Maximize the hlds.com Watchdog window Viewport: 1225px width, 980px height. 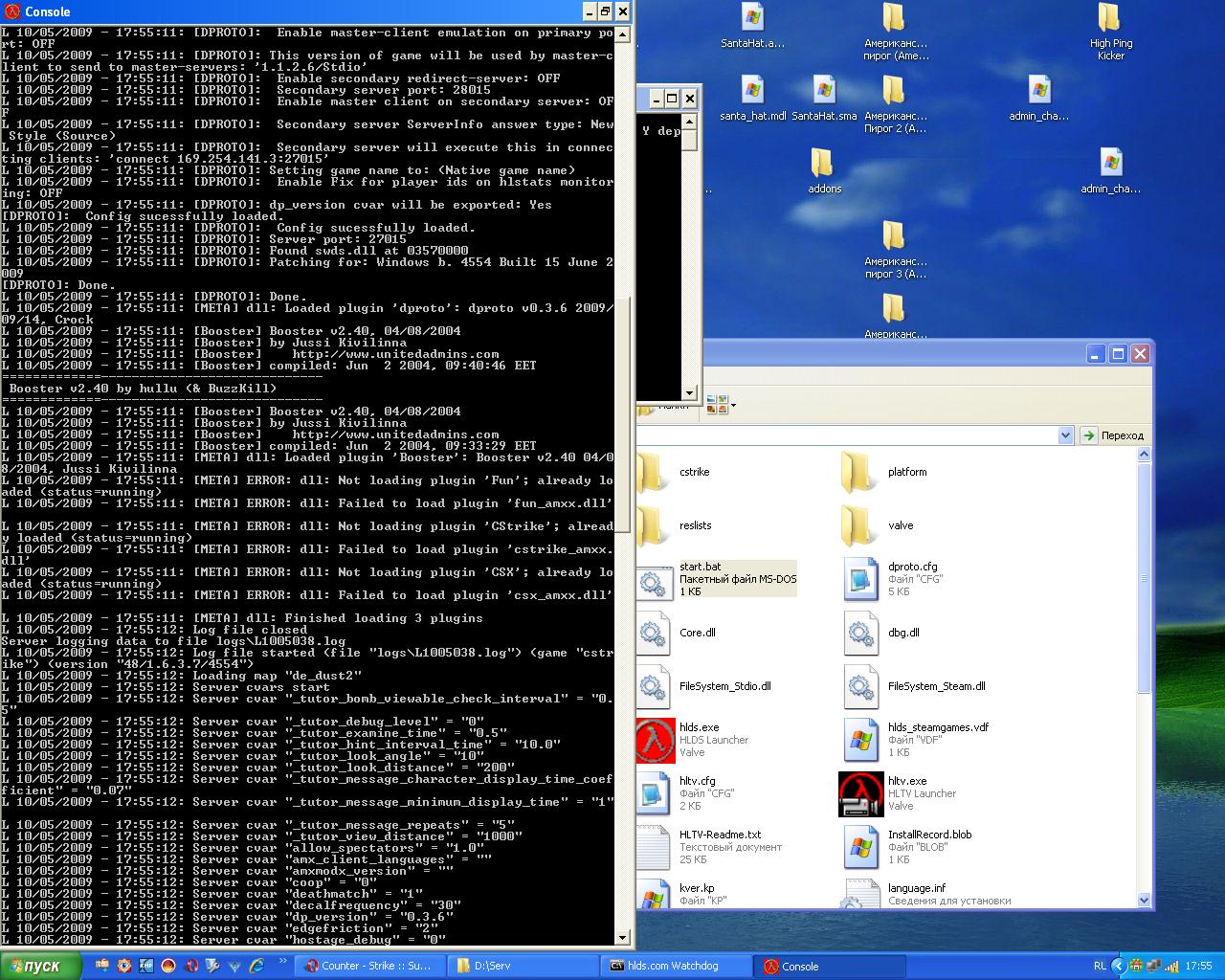pyautogui.click(x=672, y=99)
